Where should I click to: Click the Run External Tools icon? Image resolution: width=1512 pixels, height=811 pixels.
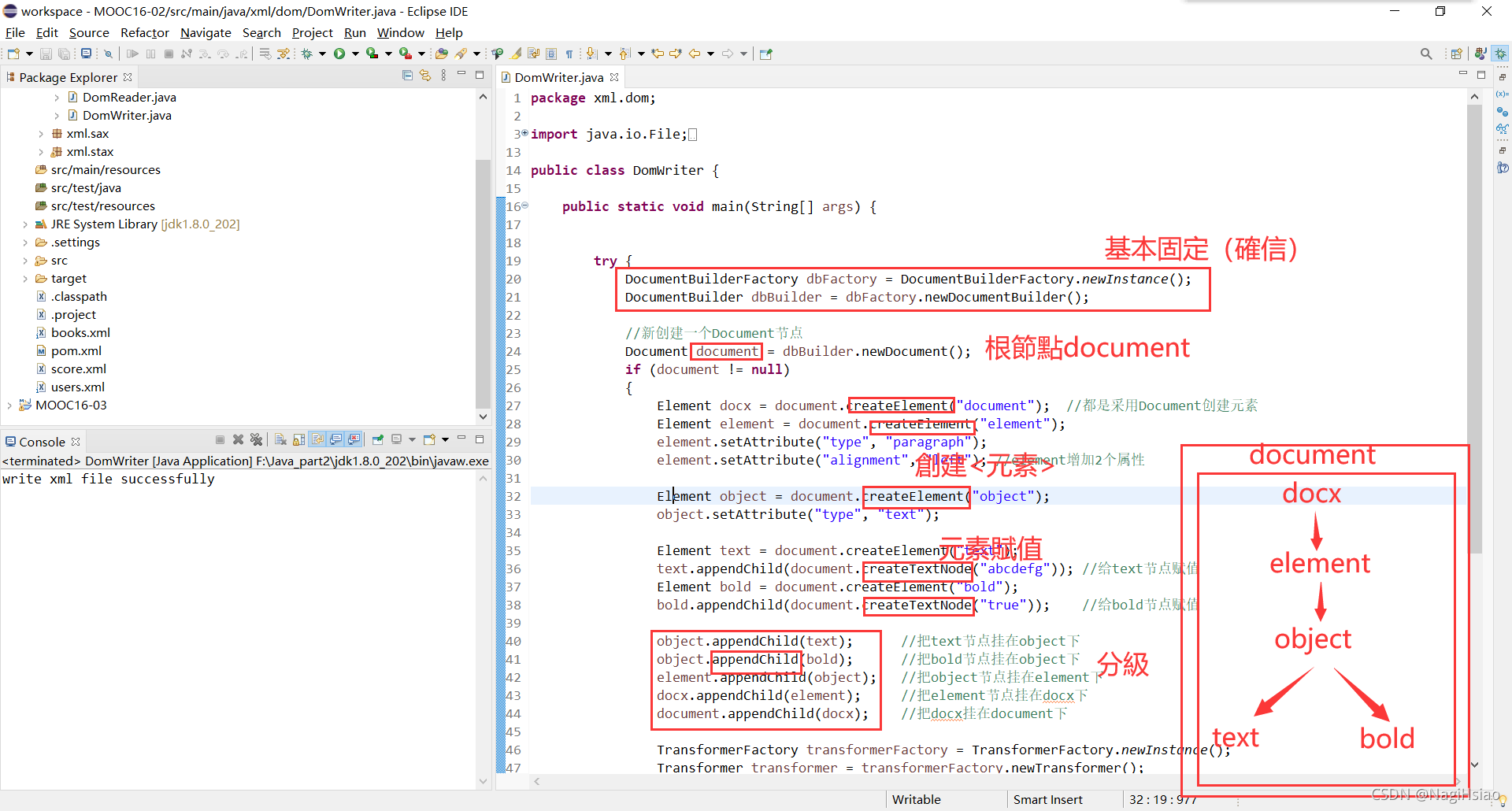point(405,54)
